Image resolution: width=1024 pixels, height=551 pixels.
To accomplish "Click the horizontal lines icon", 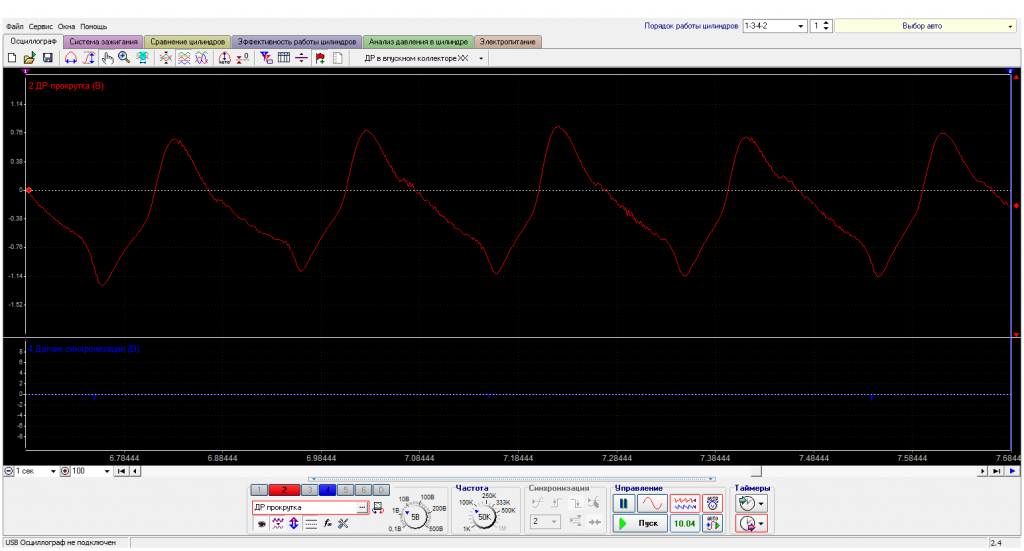I will pos(311,524).
